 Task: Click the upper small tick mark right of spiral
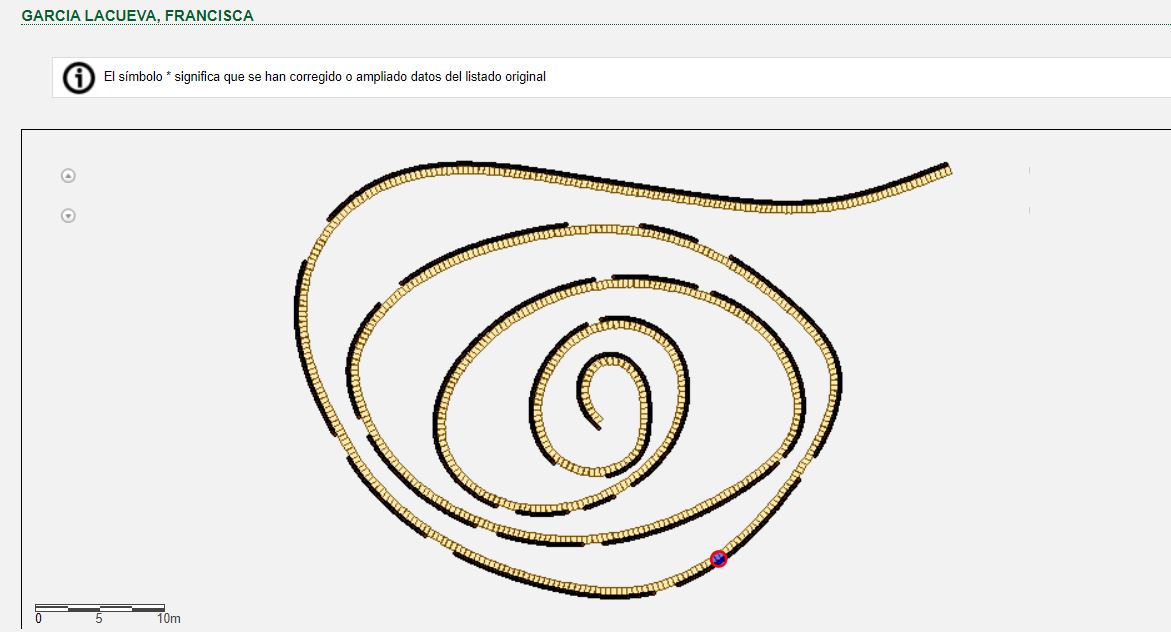[1029, 170]
